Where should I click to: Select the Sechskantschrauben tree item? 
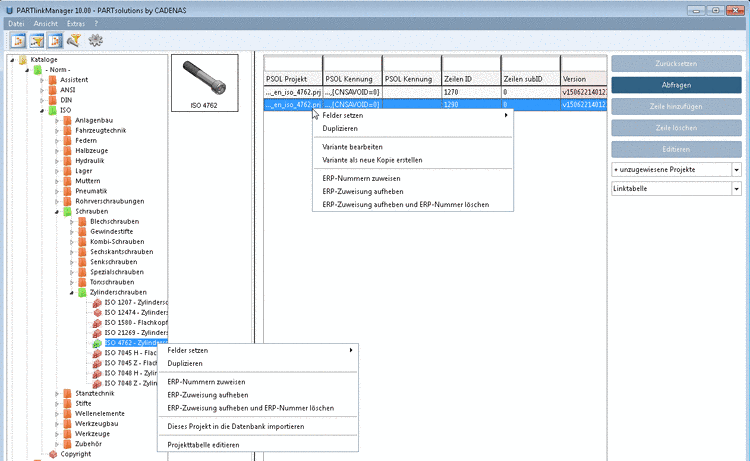[121, 252]
